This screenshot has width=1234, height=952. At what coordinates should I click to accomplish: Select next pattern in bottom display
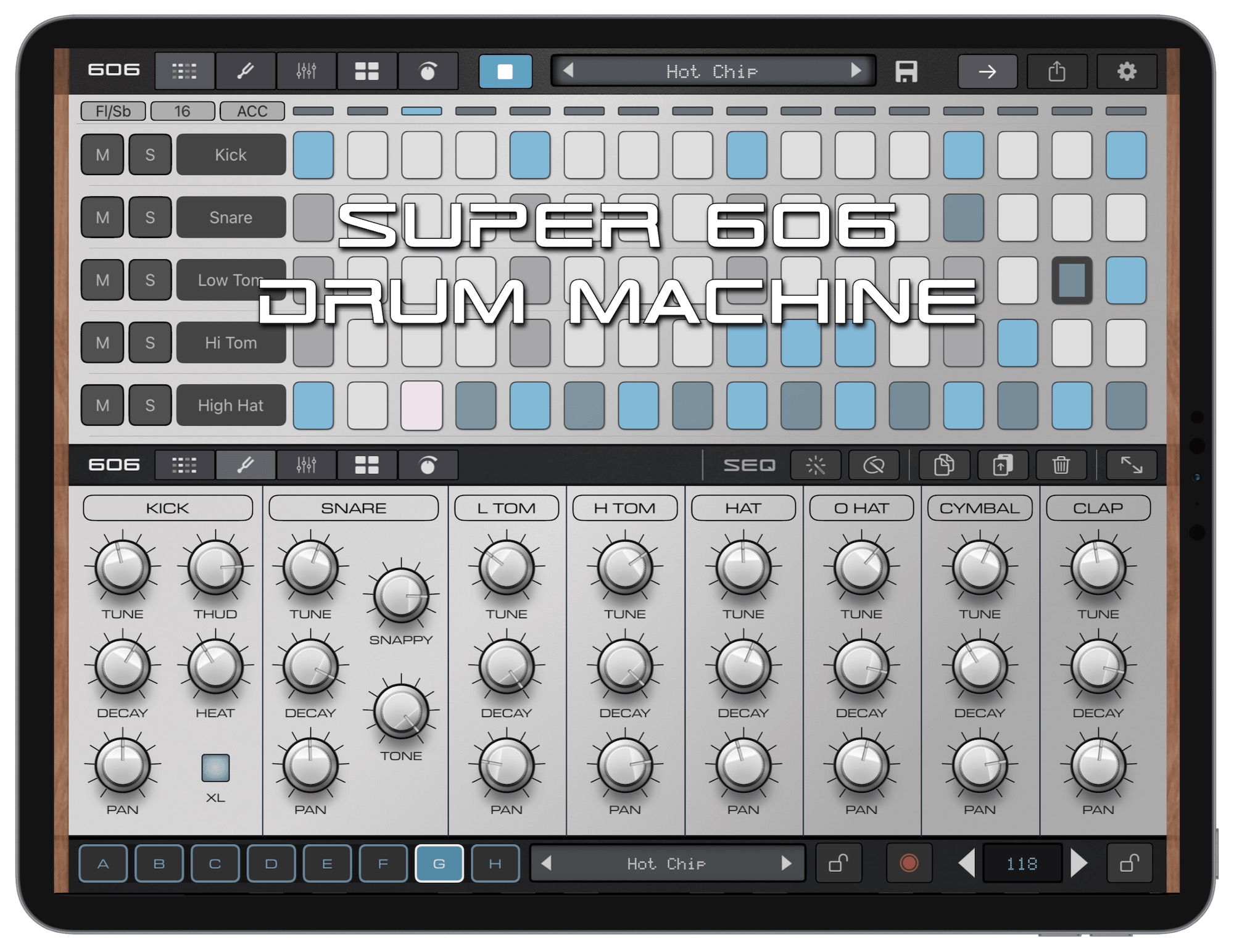[786, 863]
